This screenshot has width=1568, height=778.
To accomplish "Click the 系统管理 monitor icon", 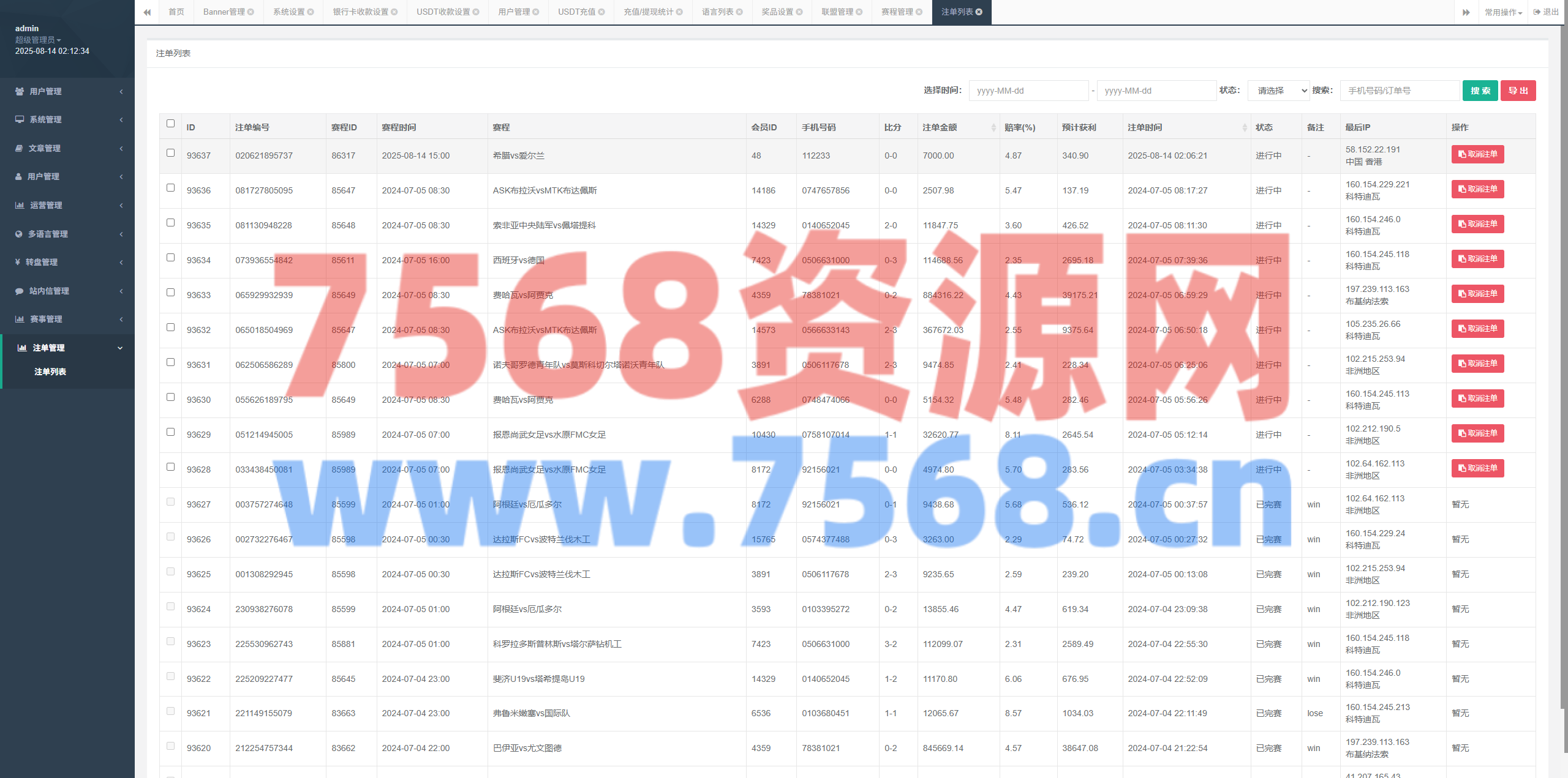I will tap(20, 119).
